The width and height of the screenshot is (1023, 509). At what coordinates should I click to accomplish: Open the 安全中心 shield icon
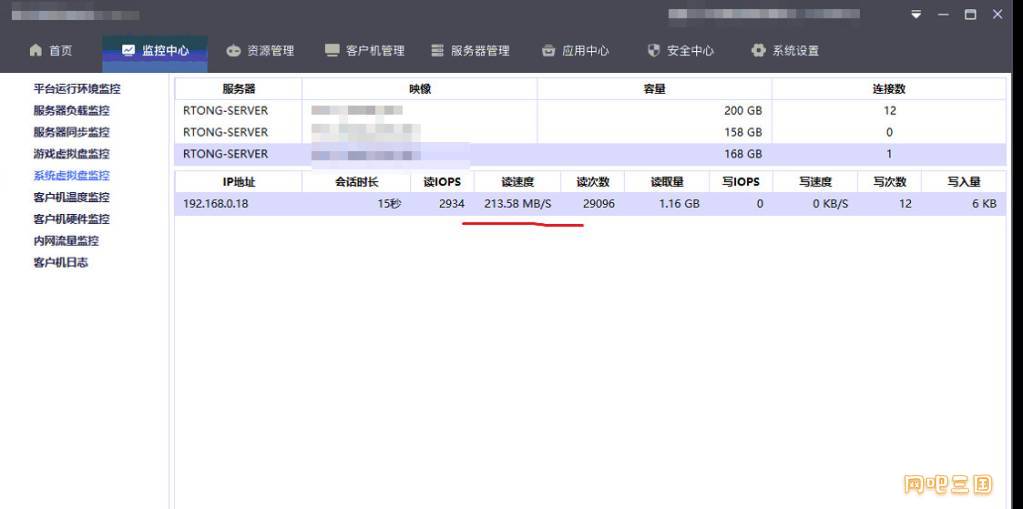click(654, 50)
